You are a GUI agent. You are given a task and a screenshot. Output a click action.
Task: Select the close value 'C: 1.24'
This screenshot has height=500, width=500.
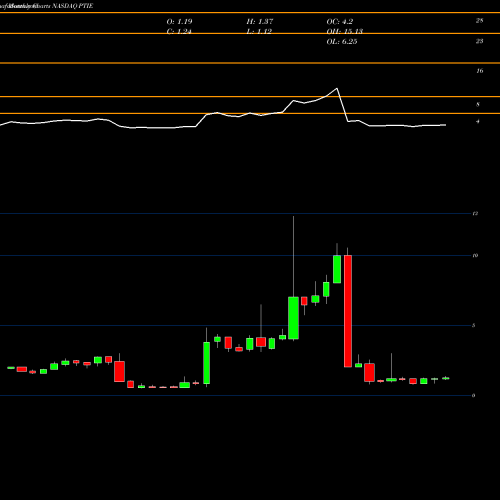point(179,31)
